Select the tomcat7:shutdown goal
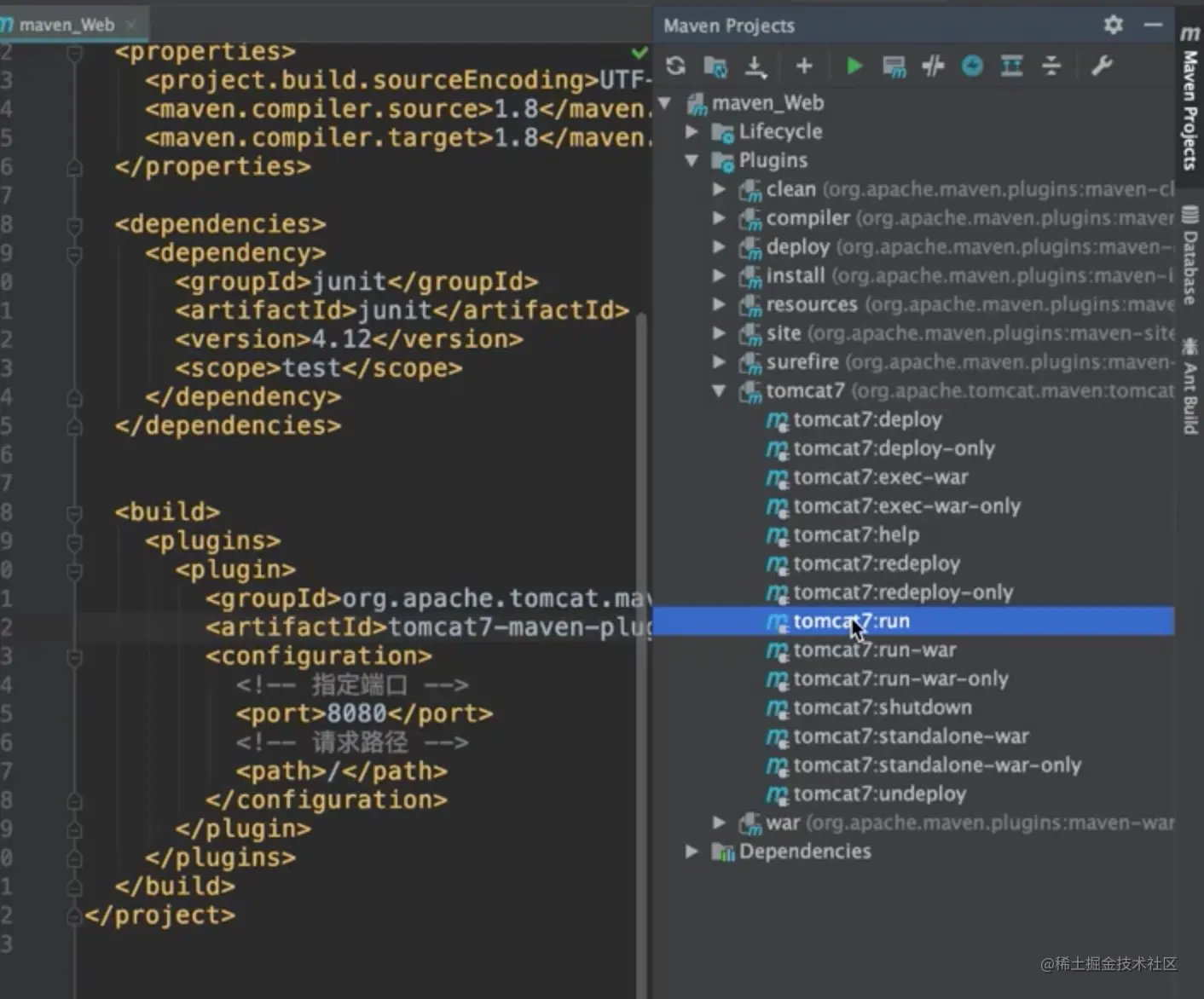Viewport: 1204px width, 999px height. pyautogui.click(x=883, y=707)
